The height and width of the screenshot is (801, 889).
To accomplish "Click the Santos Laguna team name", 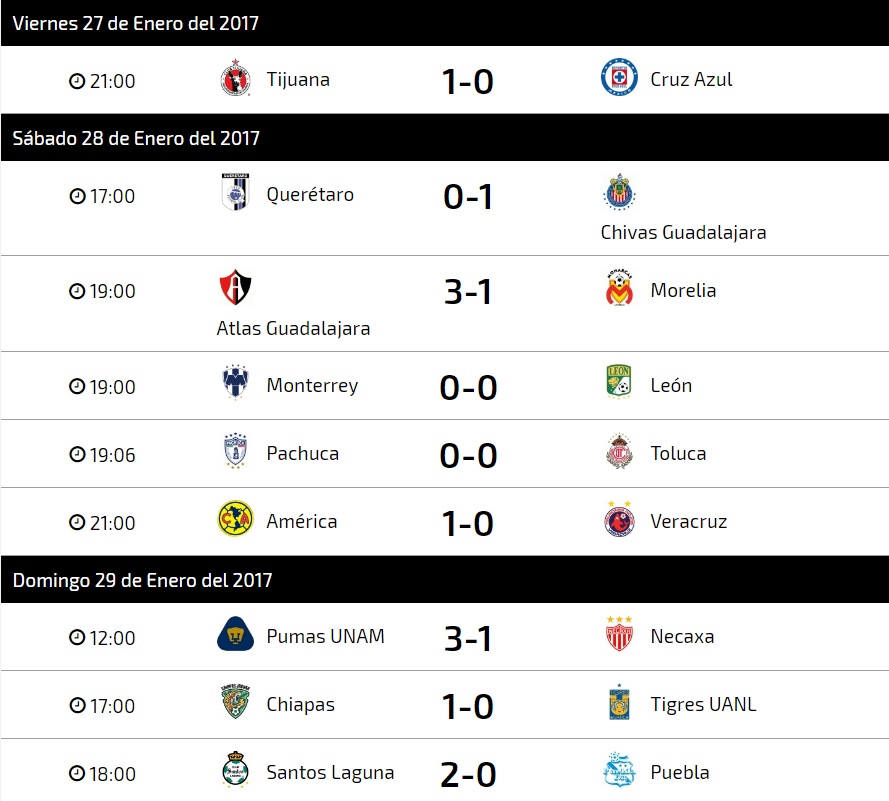I will click(x=330, y=772).
